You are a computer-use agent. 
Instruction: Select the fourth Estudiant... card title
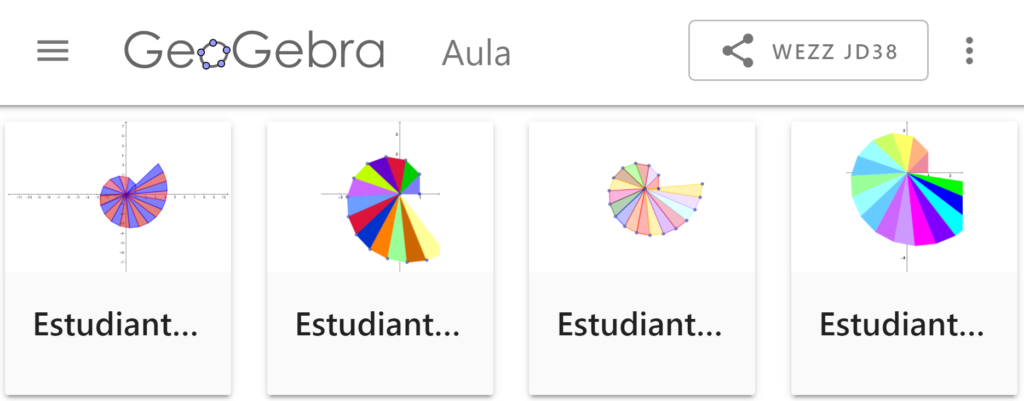coord(902,324)
